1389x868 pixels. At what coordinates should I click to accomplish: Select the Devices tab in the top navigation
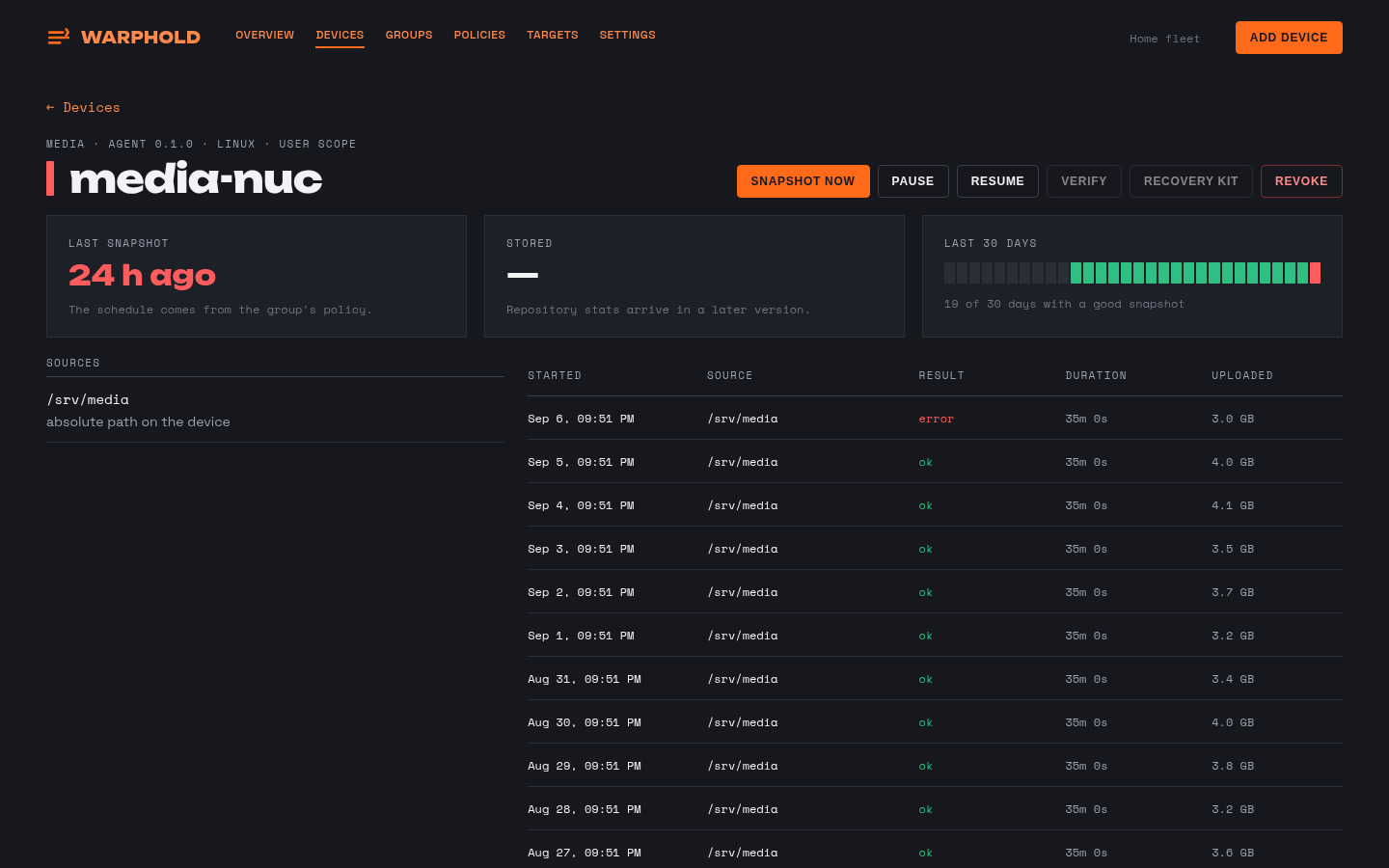pyautogui.click(x=340, y=35)
